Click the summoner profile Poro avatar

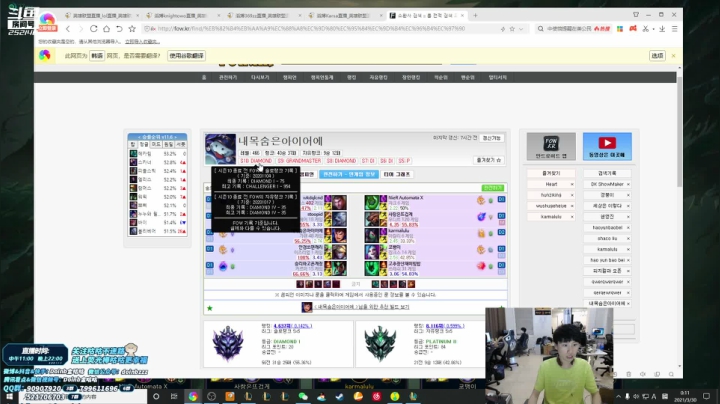220,149
